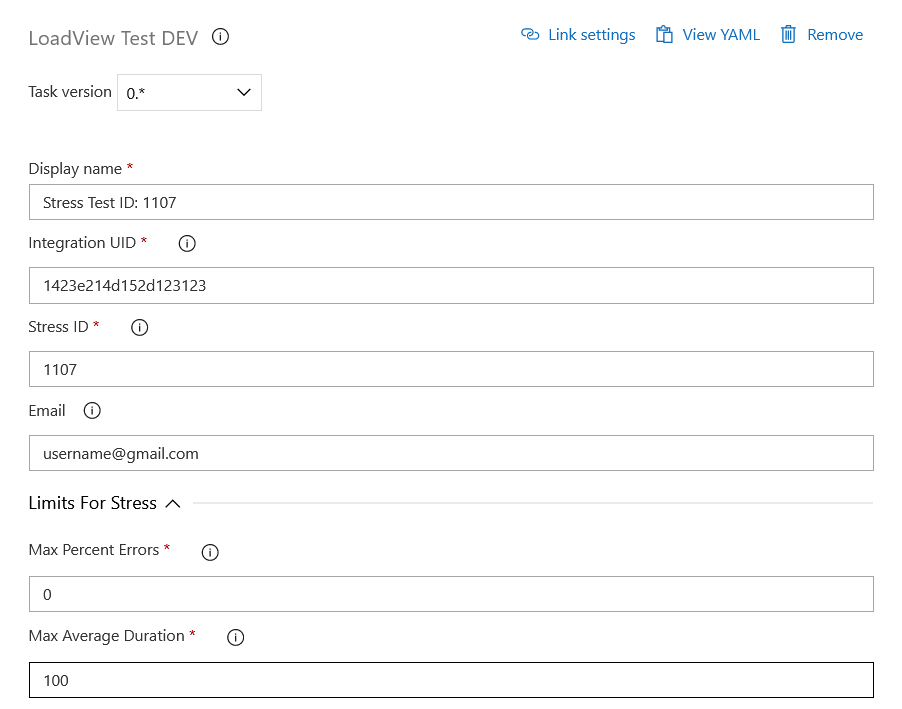This screenshot has height=709, width=902.
Task: Click the clipboard icon beside View YAML
Action: pyautogui.click(x=664, y=35)
